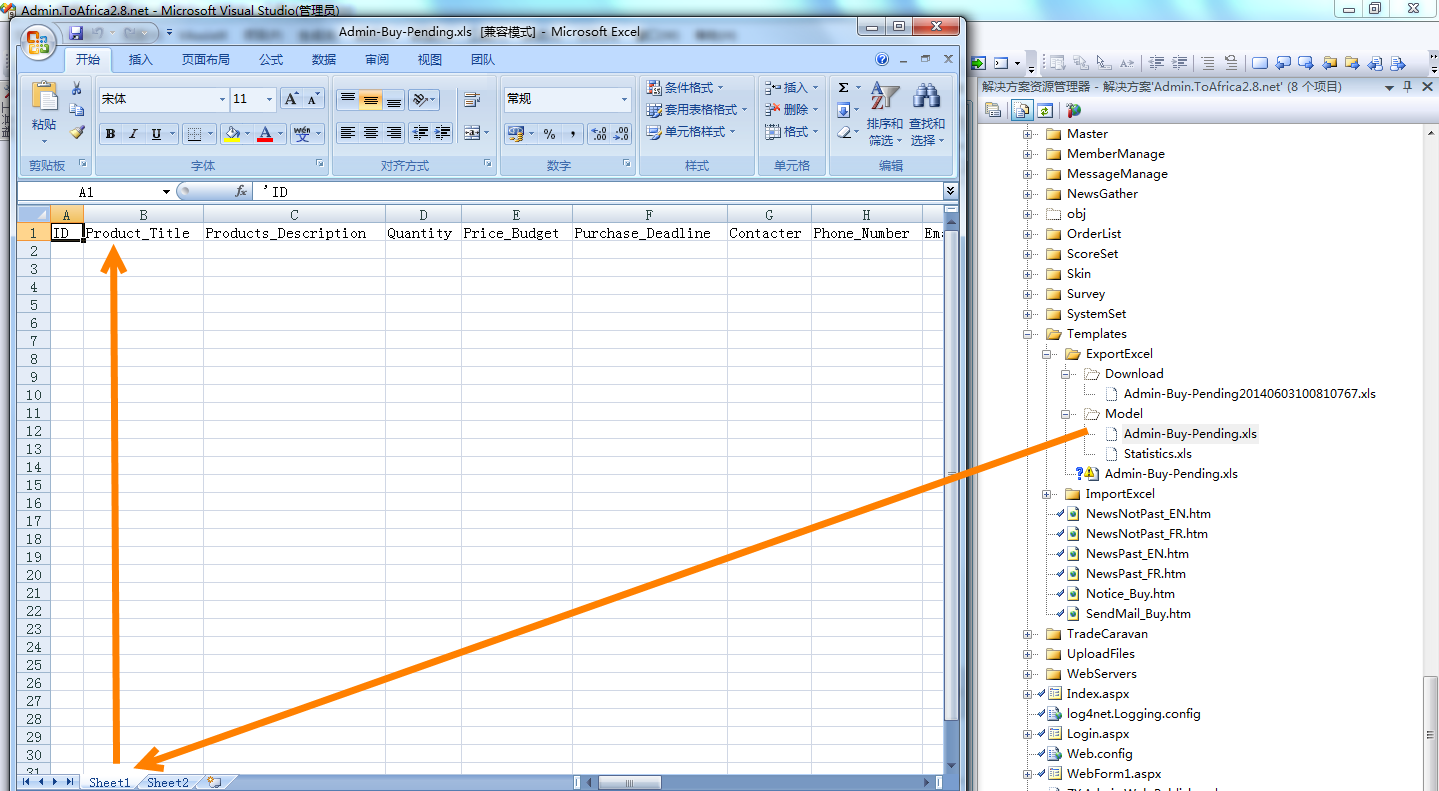Click the comma style icon
This screenshot has width=1439, height=791.
[572, 134]
